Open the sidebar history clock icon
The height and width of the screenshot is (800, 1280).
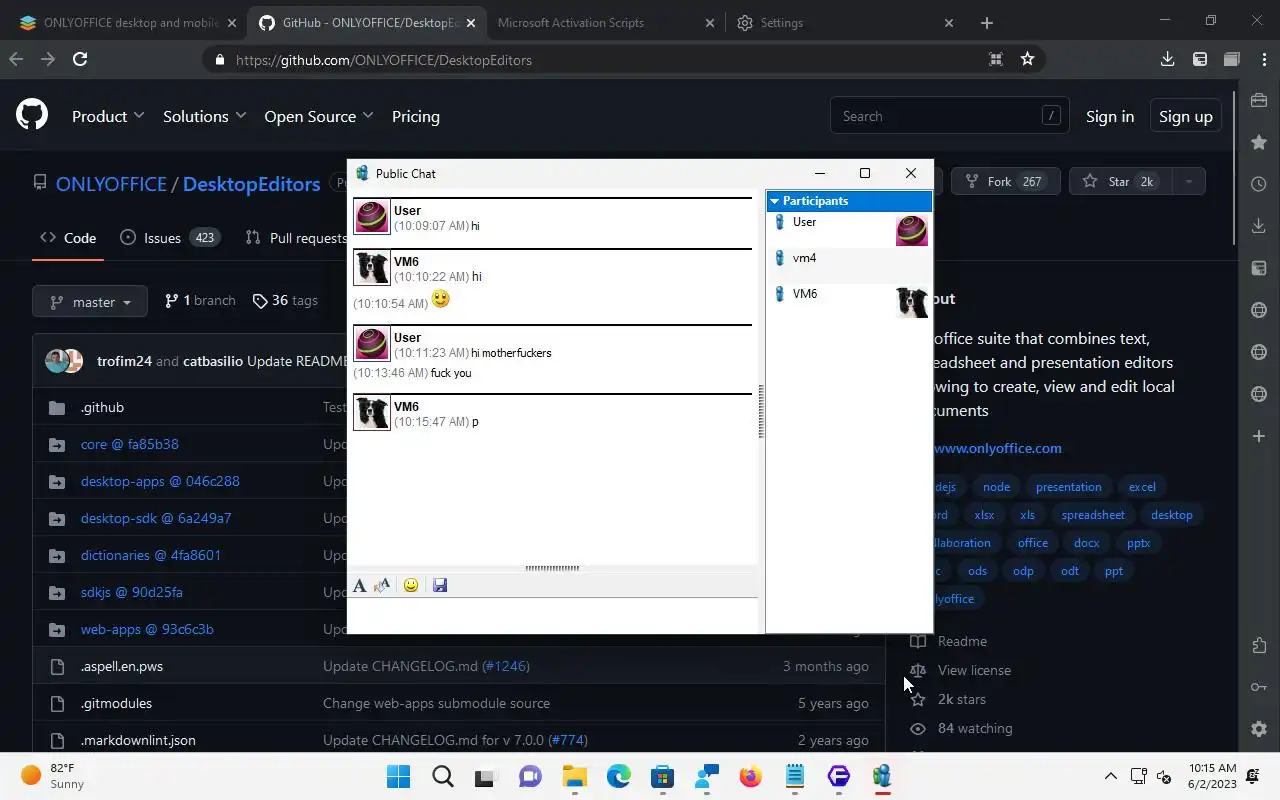(x=1259, y=184)
